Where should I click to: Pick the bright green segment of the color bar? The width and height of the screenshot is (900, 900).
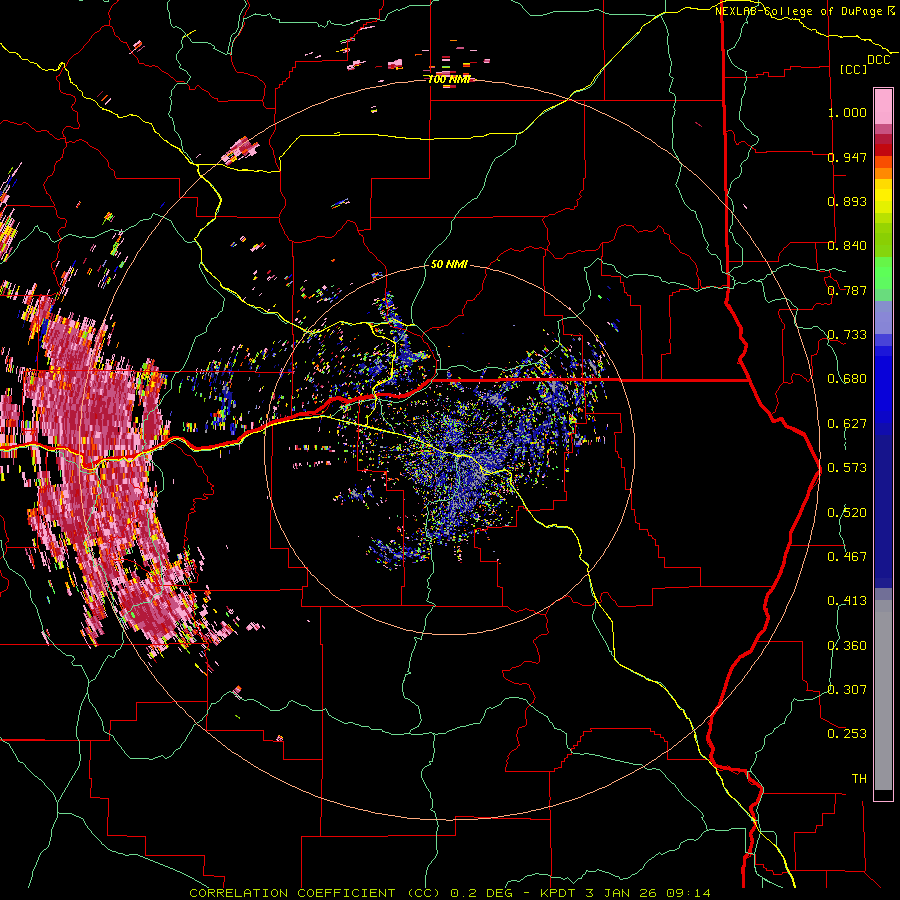pos(883,273)
